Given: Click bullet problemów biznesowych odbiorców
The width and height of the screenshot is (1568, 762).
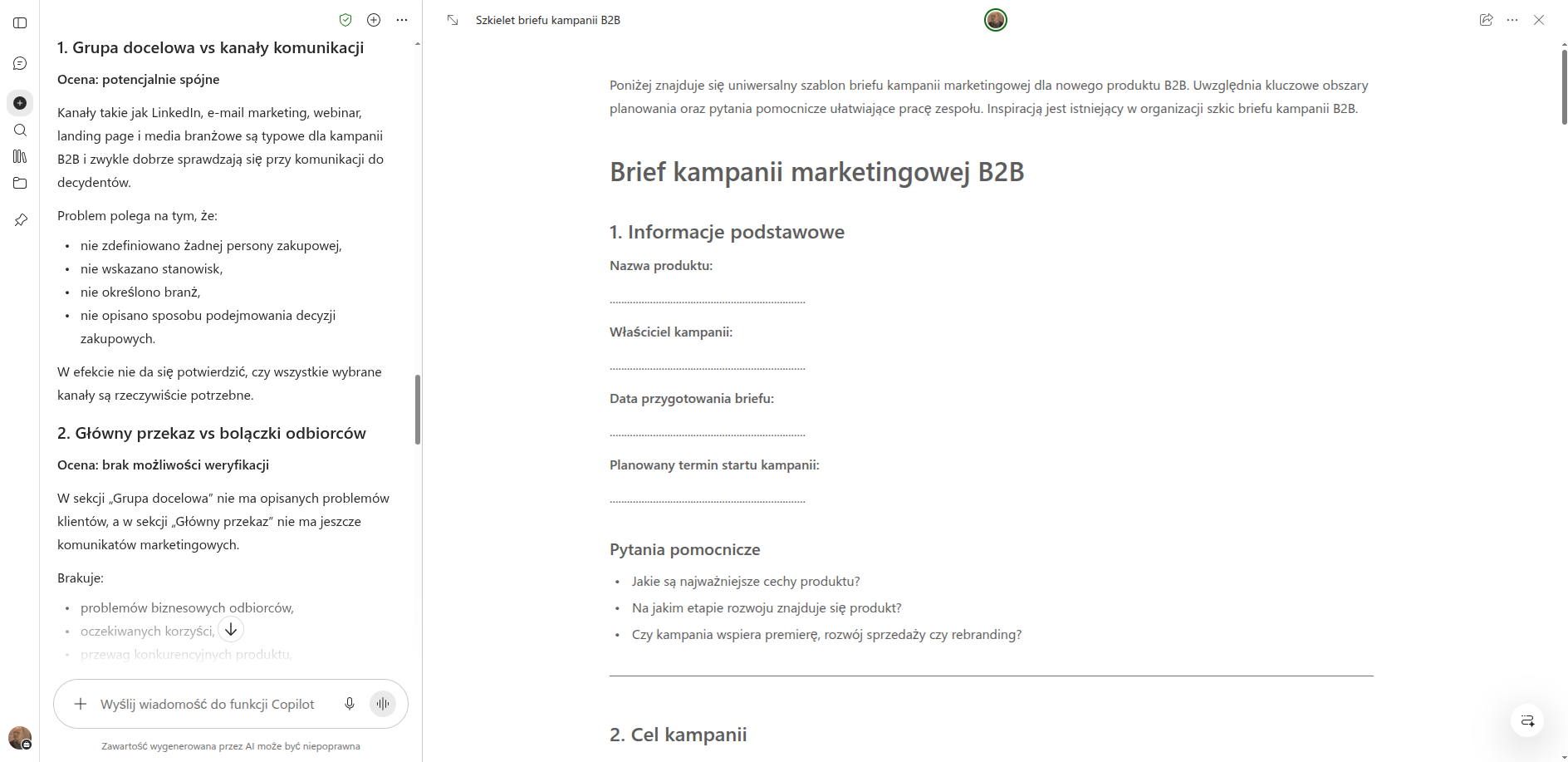Looking at the screenshot, I should pos(187,608).
